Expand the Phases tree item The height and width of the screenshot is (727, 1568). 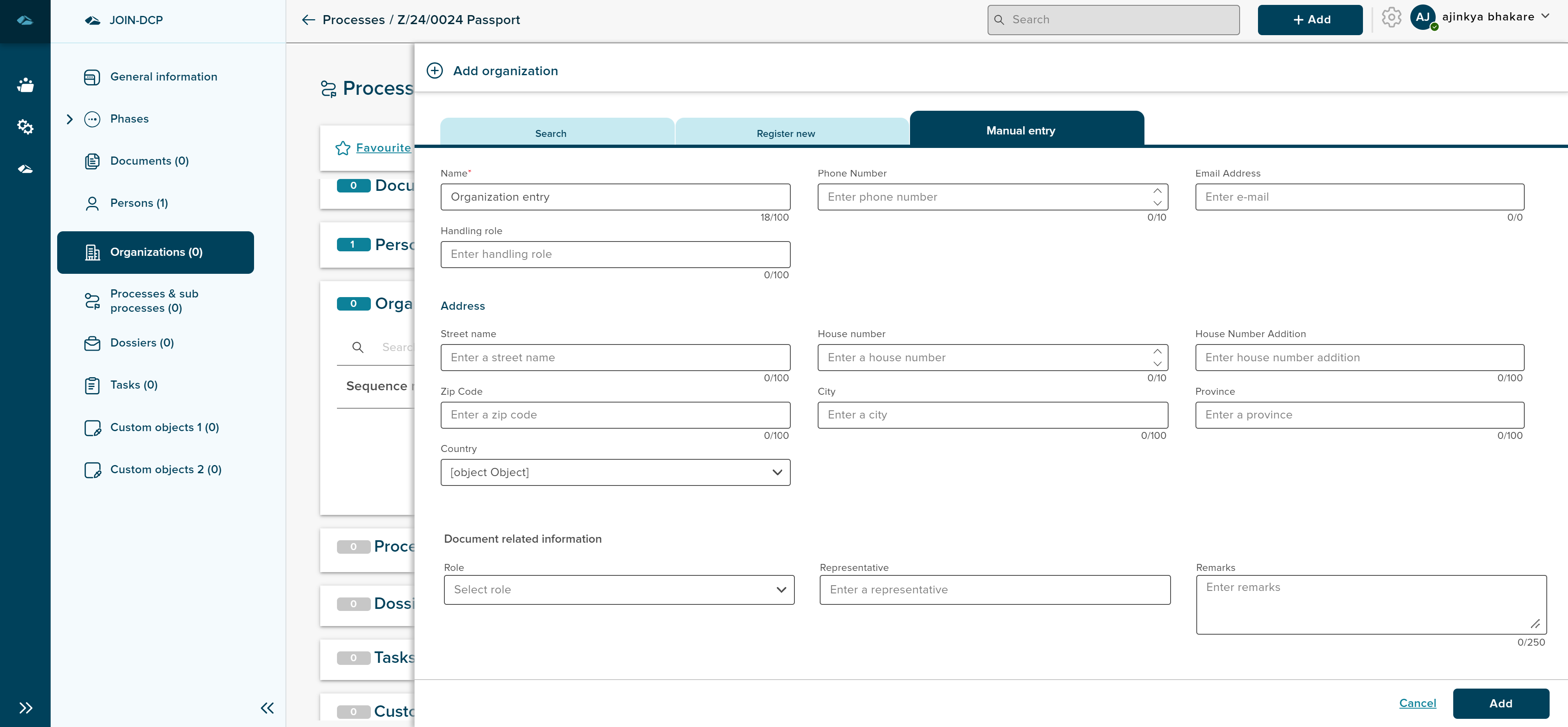(69, 119)
